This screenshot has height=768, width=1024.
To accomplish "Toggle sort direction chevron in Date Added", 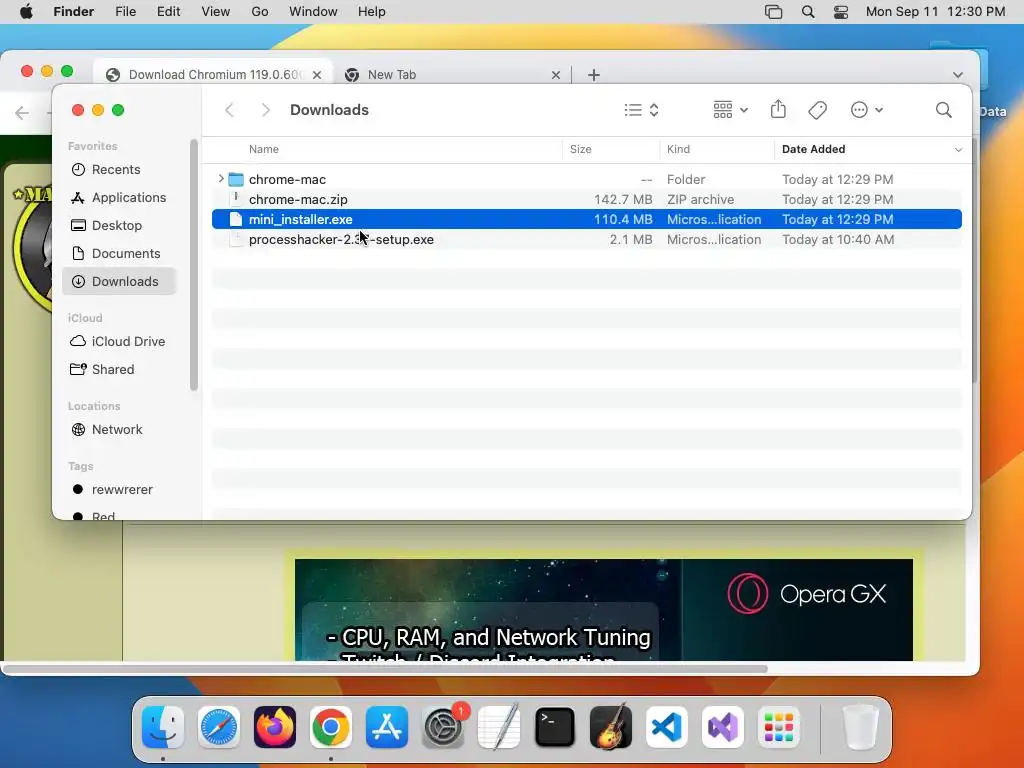I will [958, 150].
